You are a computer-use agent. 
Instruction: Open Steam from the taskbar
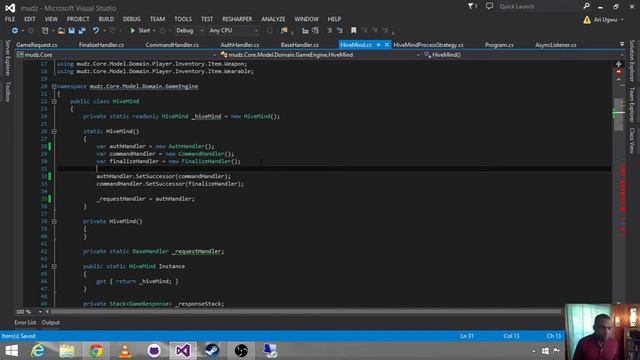coord(212,351)
